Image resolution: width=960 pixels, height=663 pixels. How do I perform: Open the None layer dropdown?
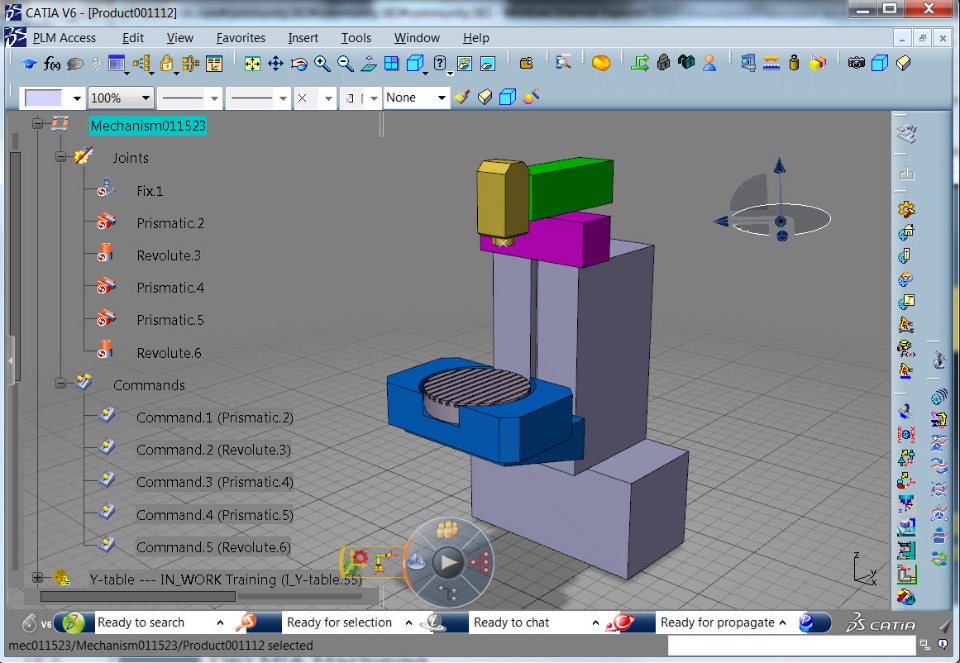(x=441, y=98)
